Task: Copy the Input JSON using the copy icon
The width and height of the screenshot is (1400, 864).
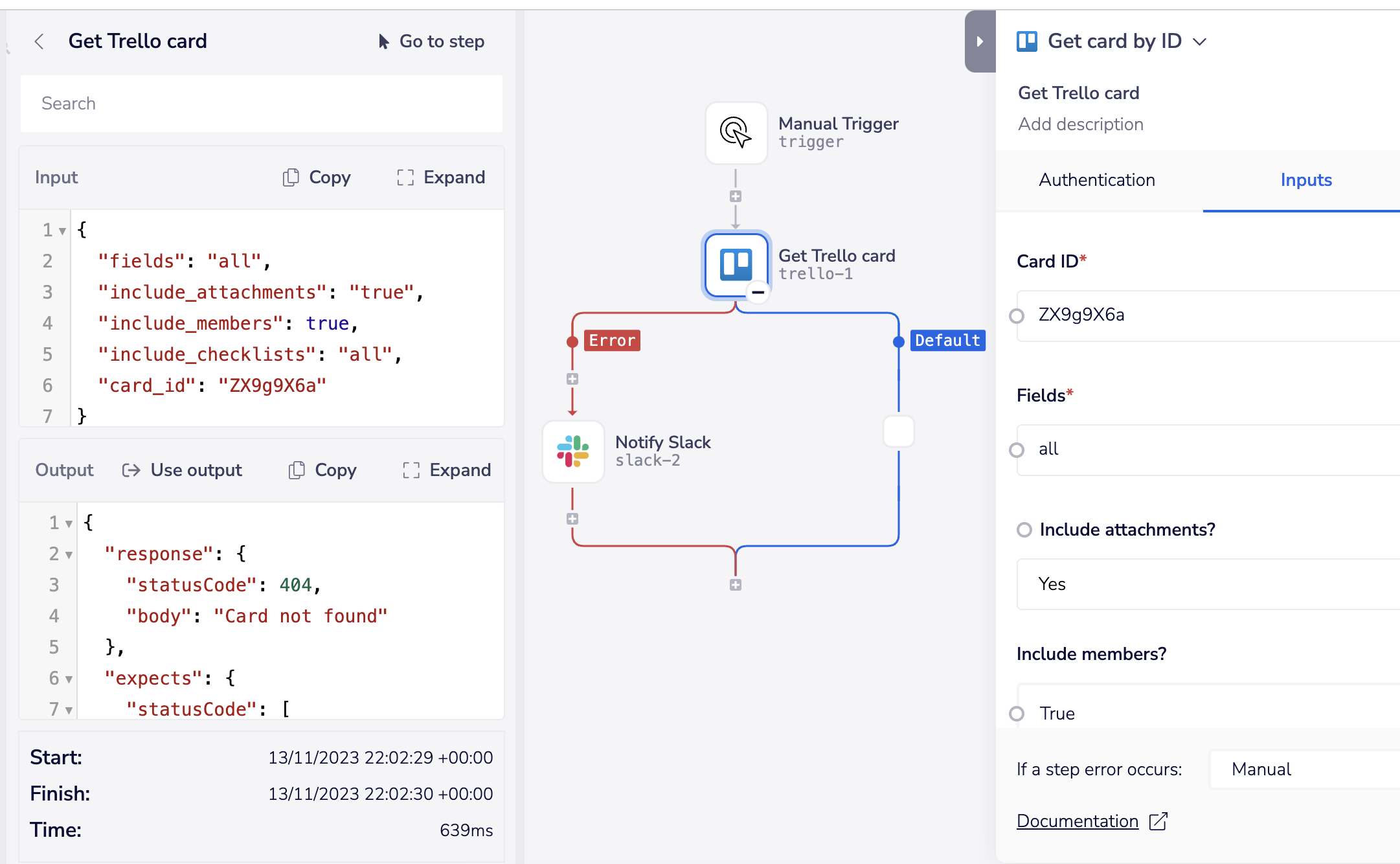Action: coord(290,177)
